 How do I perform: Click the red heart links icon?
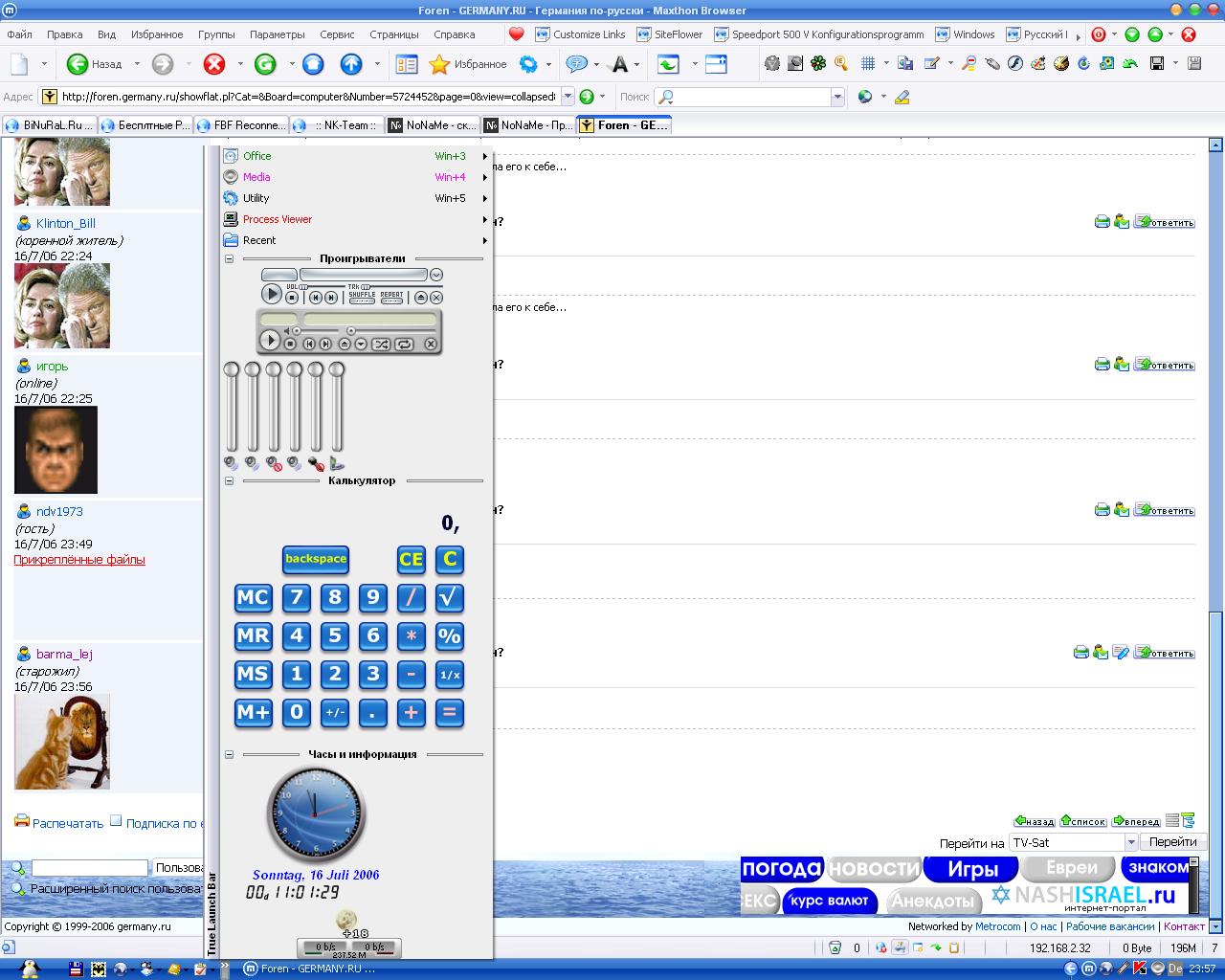click(x=517, y=34)
